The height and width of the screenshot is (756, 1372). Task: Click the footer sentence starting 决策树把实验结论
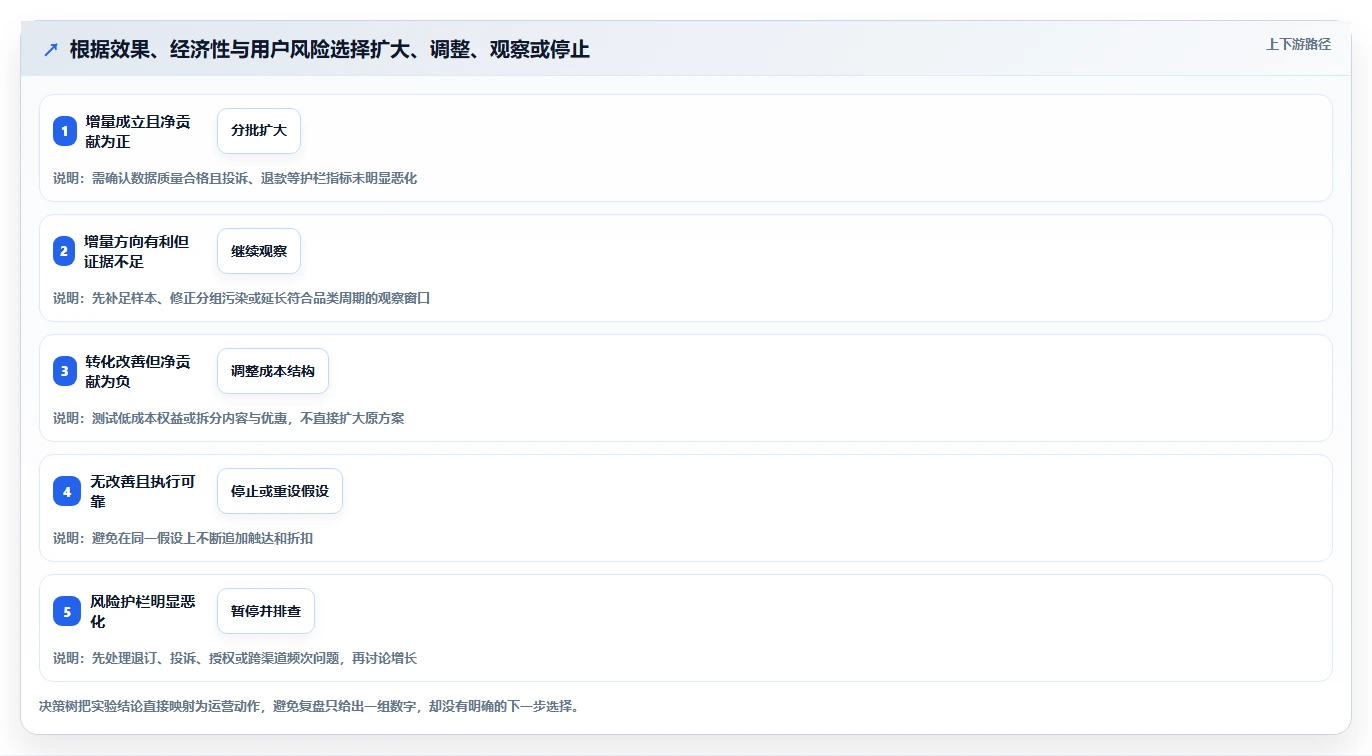(x=309, y=706)
